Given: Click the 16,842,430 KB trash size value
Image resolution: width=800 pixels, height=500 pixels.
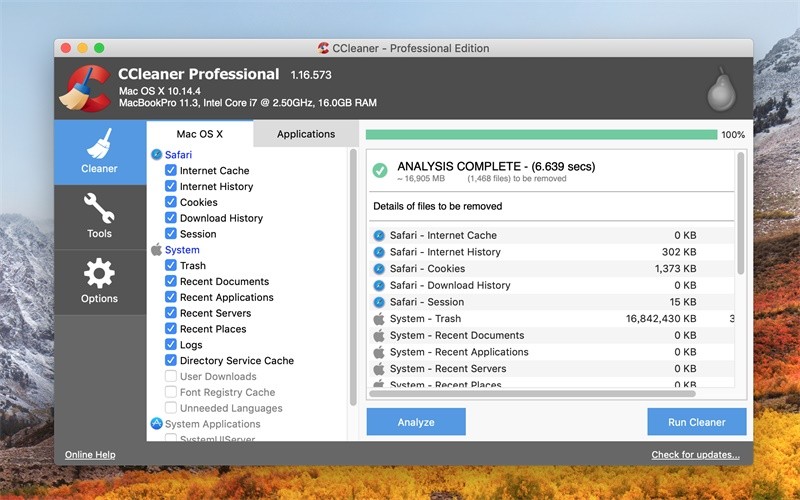Looking at the screenshot, I should (661, 319).
